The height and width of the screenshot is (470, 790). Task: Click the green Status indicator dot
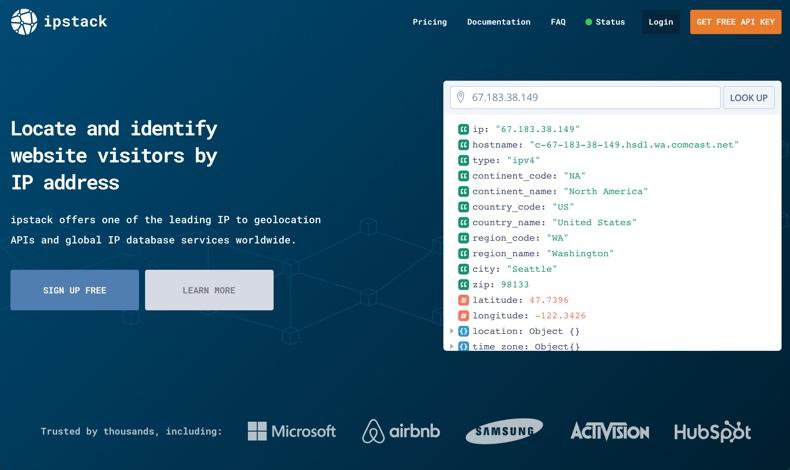(x=588, y=22)
